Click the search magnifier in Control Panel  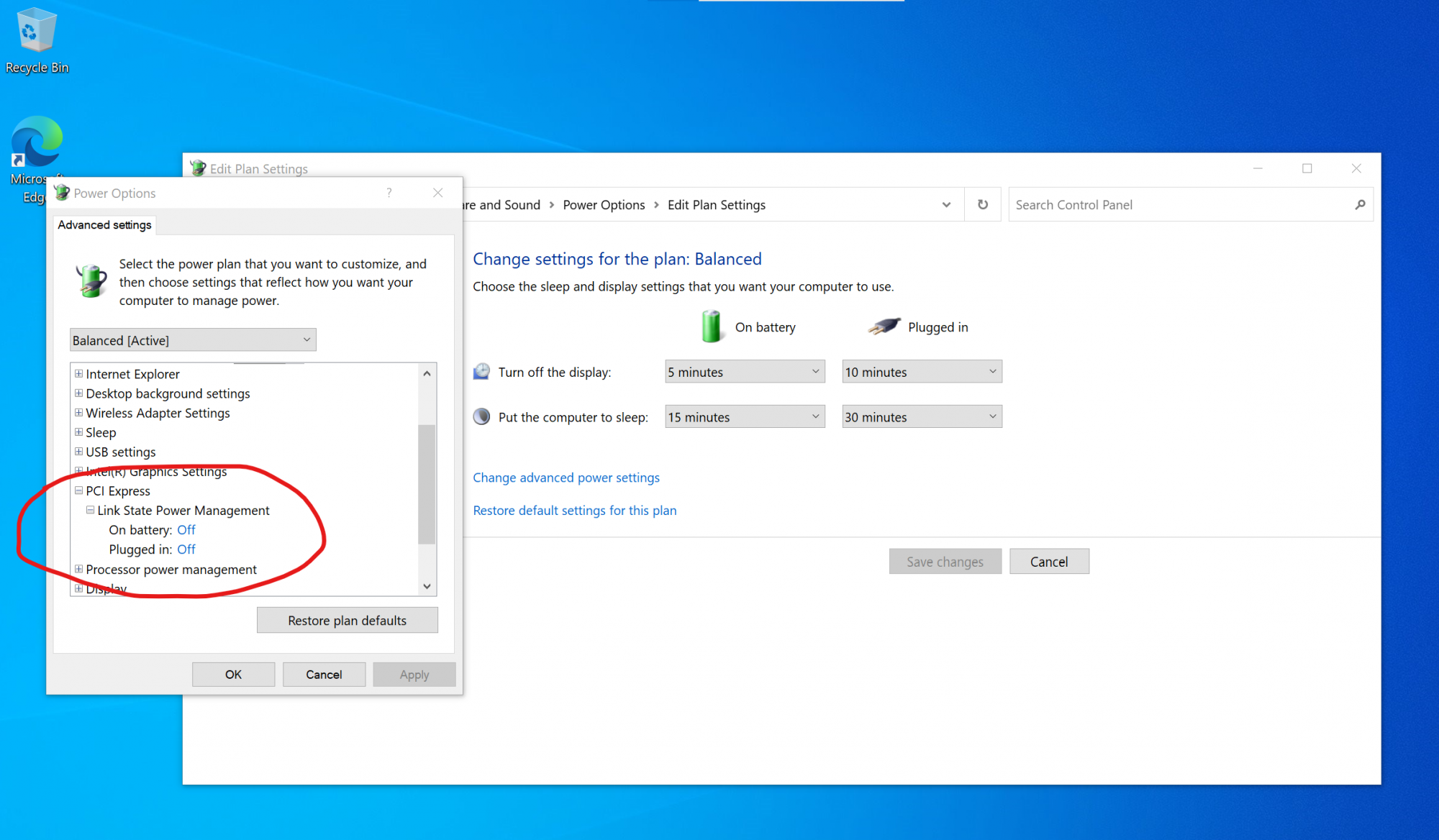pos(1359,205)
